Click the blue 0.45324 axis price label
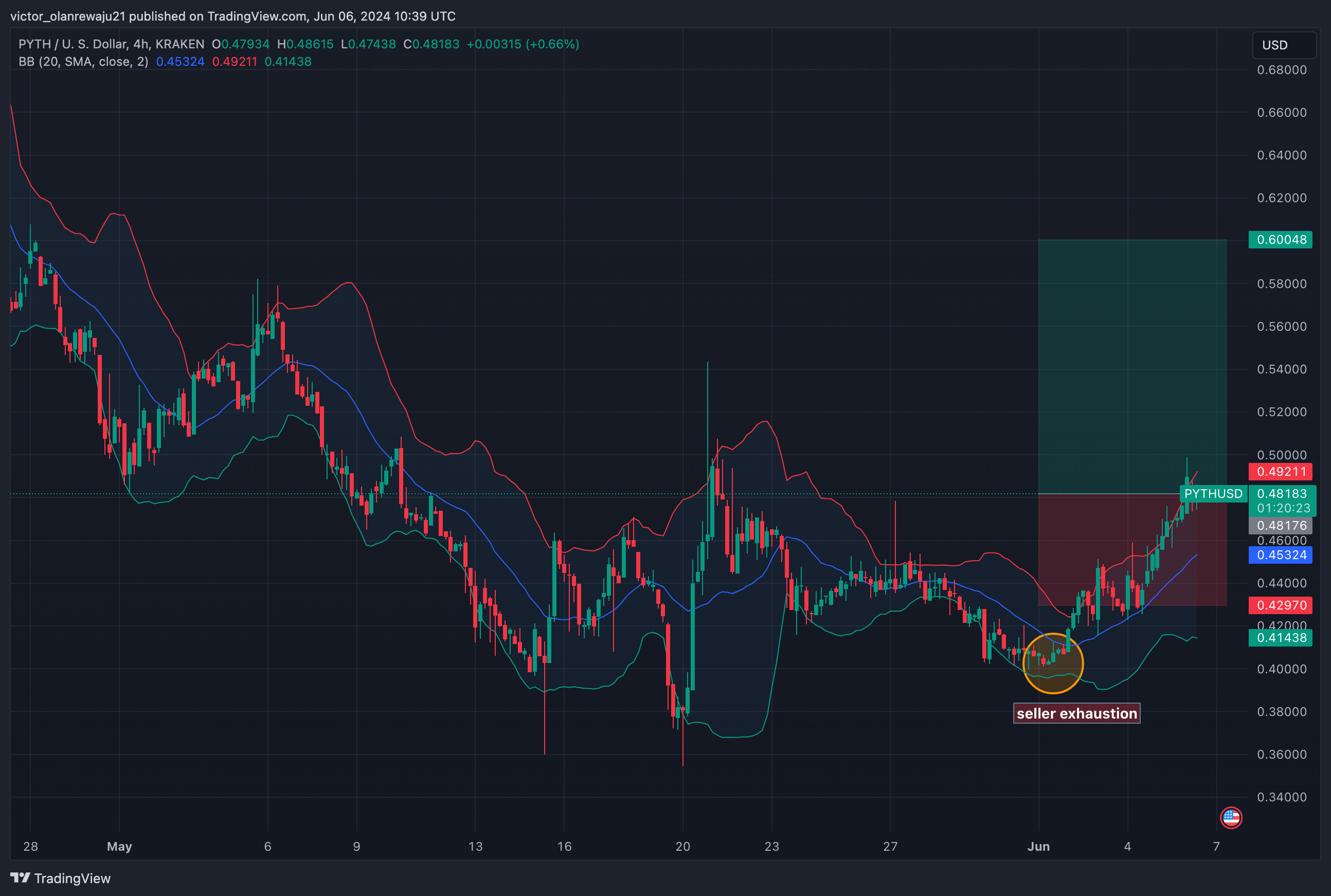1331x896 pixels. (1280, 555)
